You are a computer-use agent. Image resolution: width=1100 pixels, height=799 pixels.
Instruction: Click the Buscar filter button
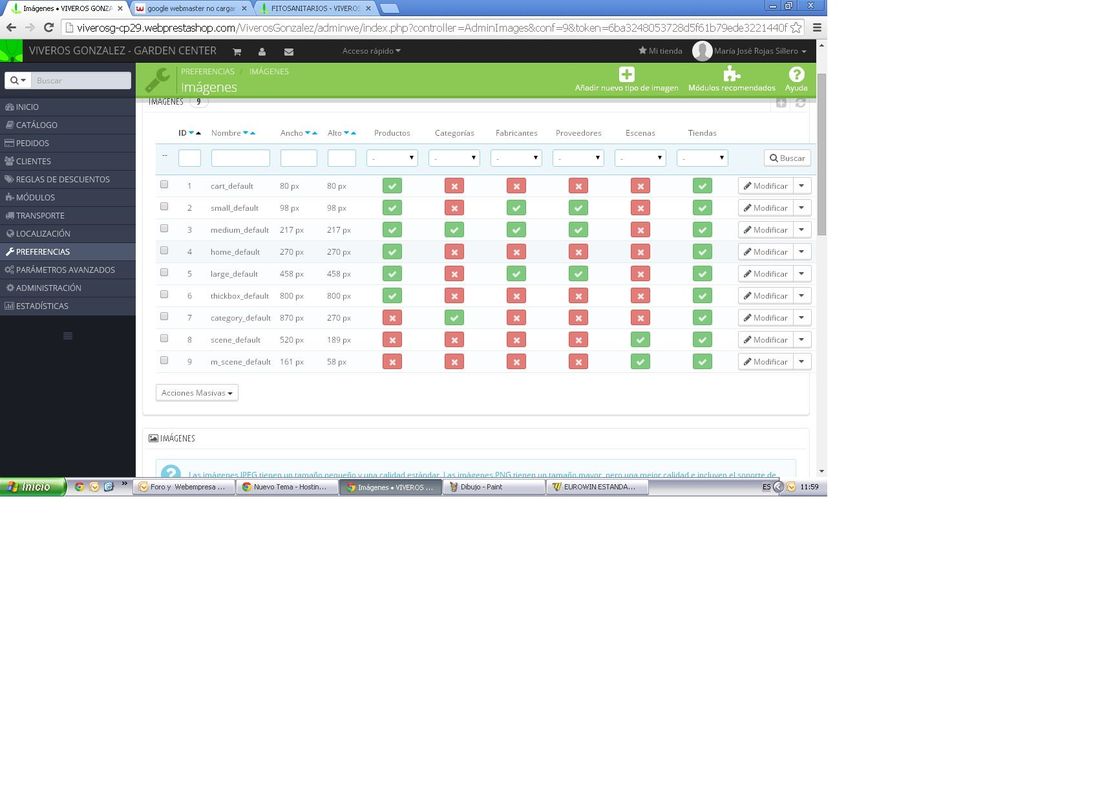click(787, 158)
